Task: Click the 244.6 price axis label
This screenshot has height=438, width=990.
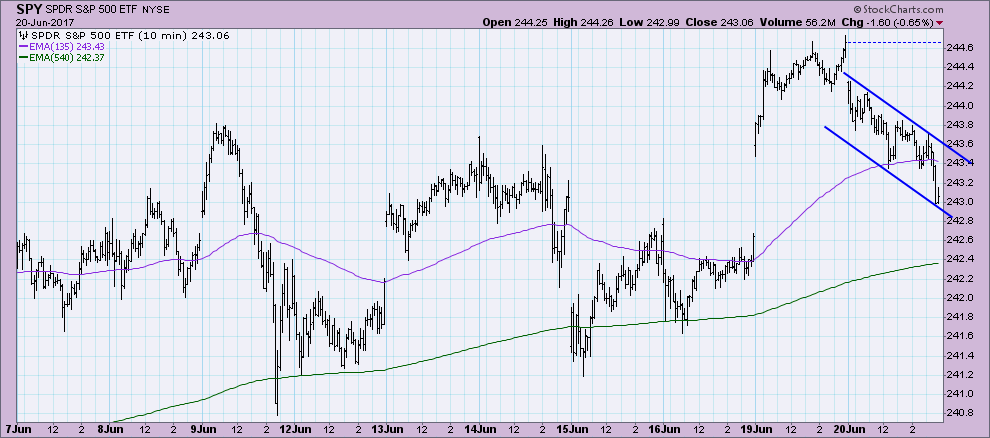Action: pyautogui.click(x=960, y=47)
